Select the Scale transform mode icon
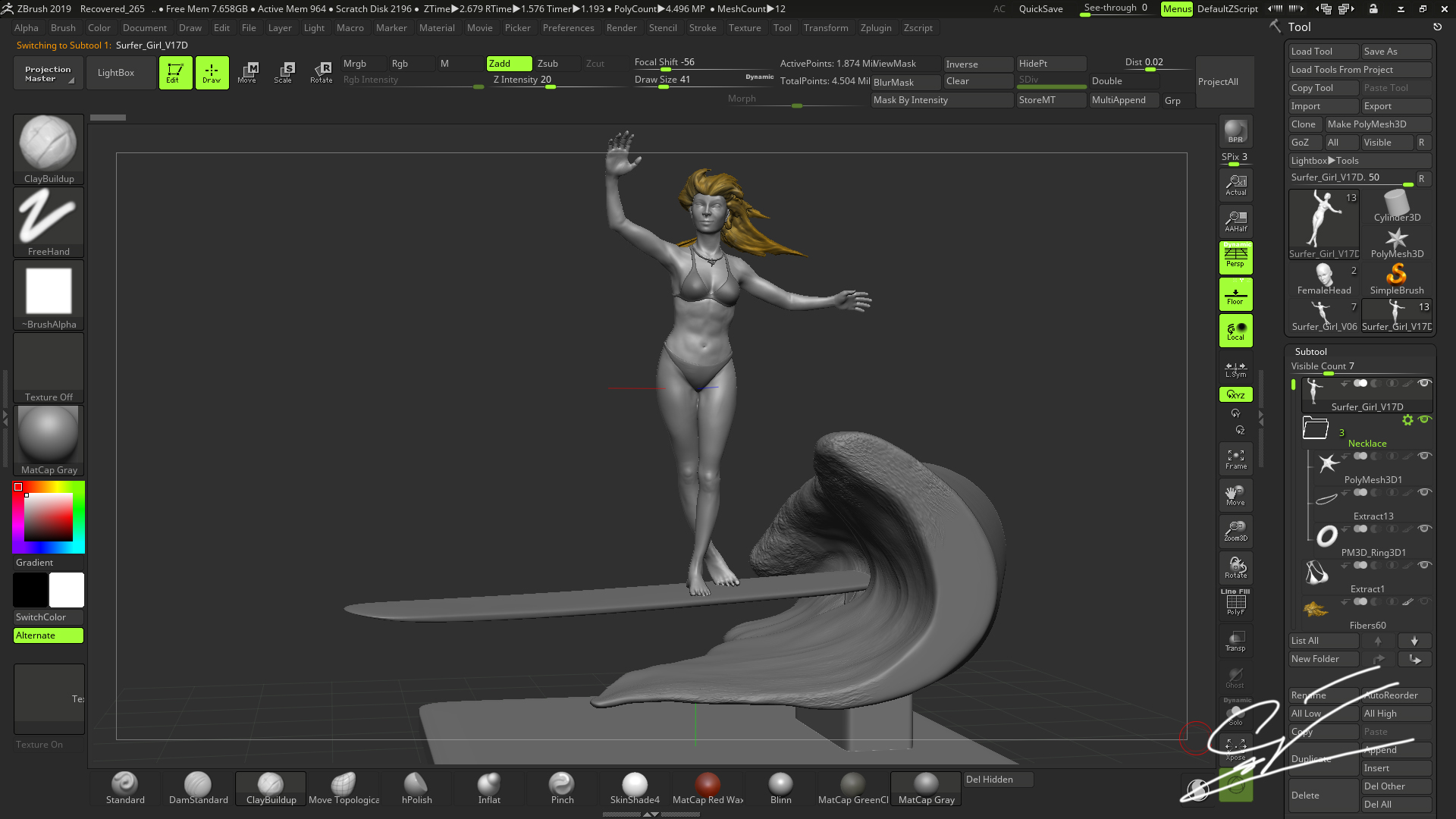 [284, 72]
